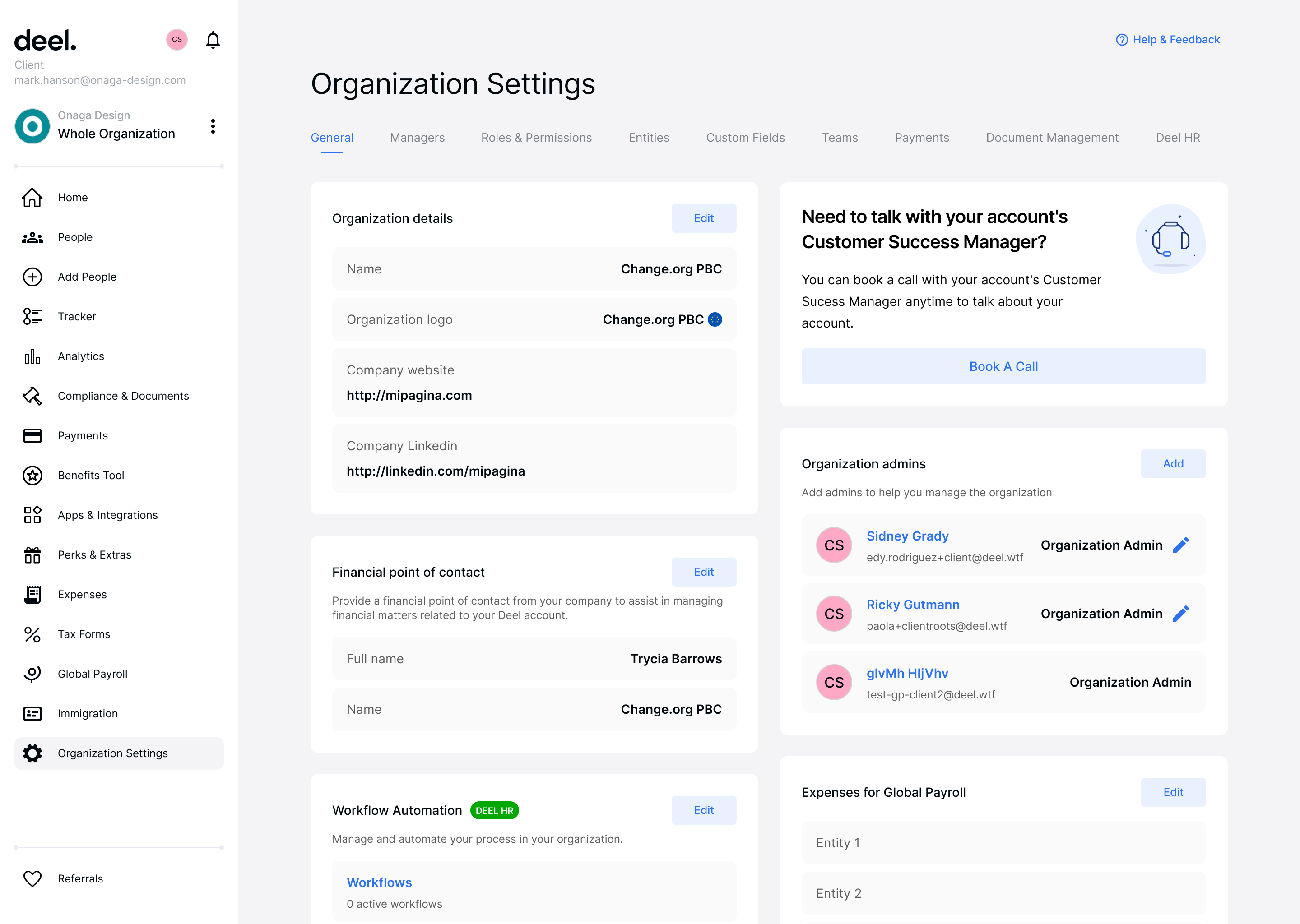
Task: Edit Ricky Gutmann's admin role pencil
Action: (x=1181, y=614)
